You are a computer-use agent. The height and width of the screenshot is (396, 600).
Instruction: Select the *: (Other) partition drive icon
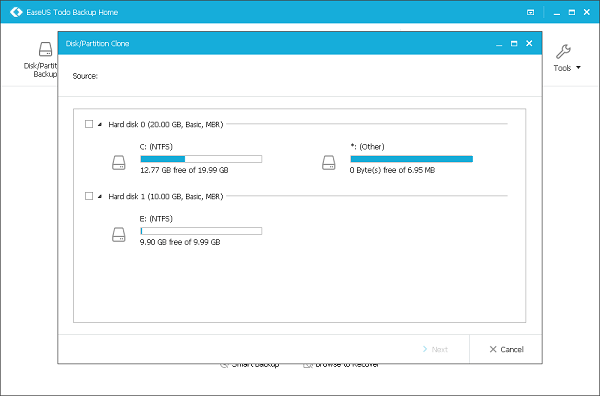(x=329, y=163)
